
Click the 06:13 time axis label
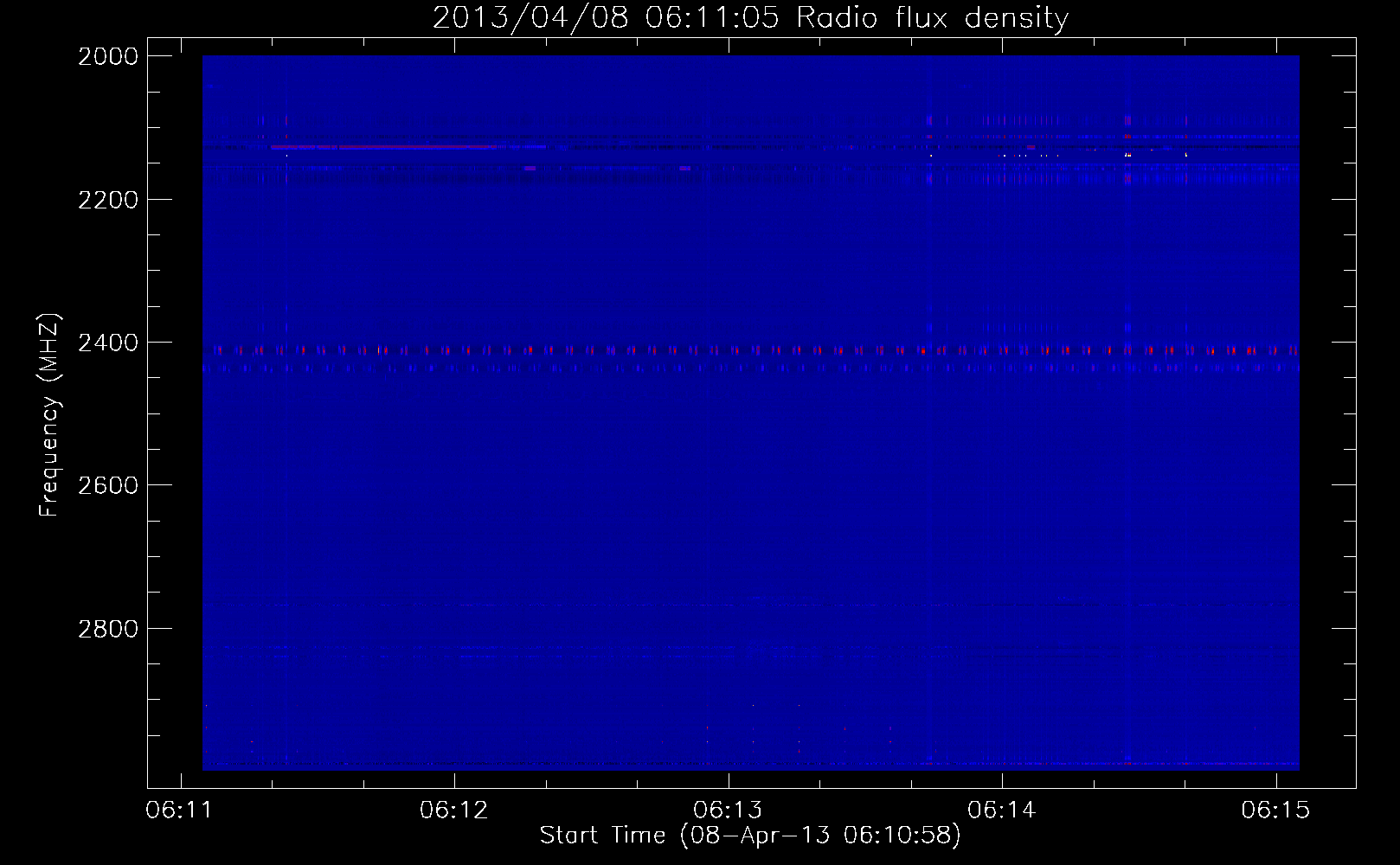[728, 811]
